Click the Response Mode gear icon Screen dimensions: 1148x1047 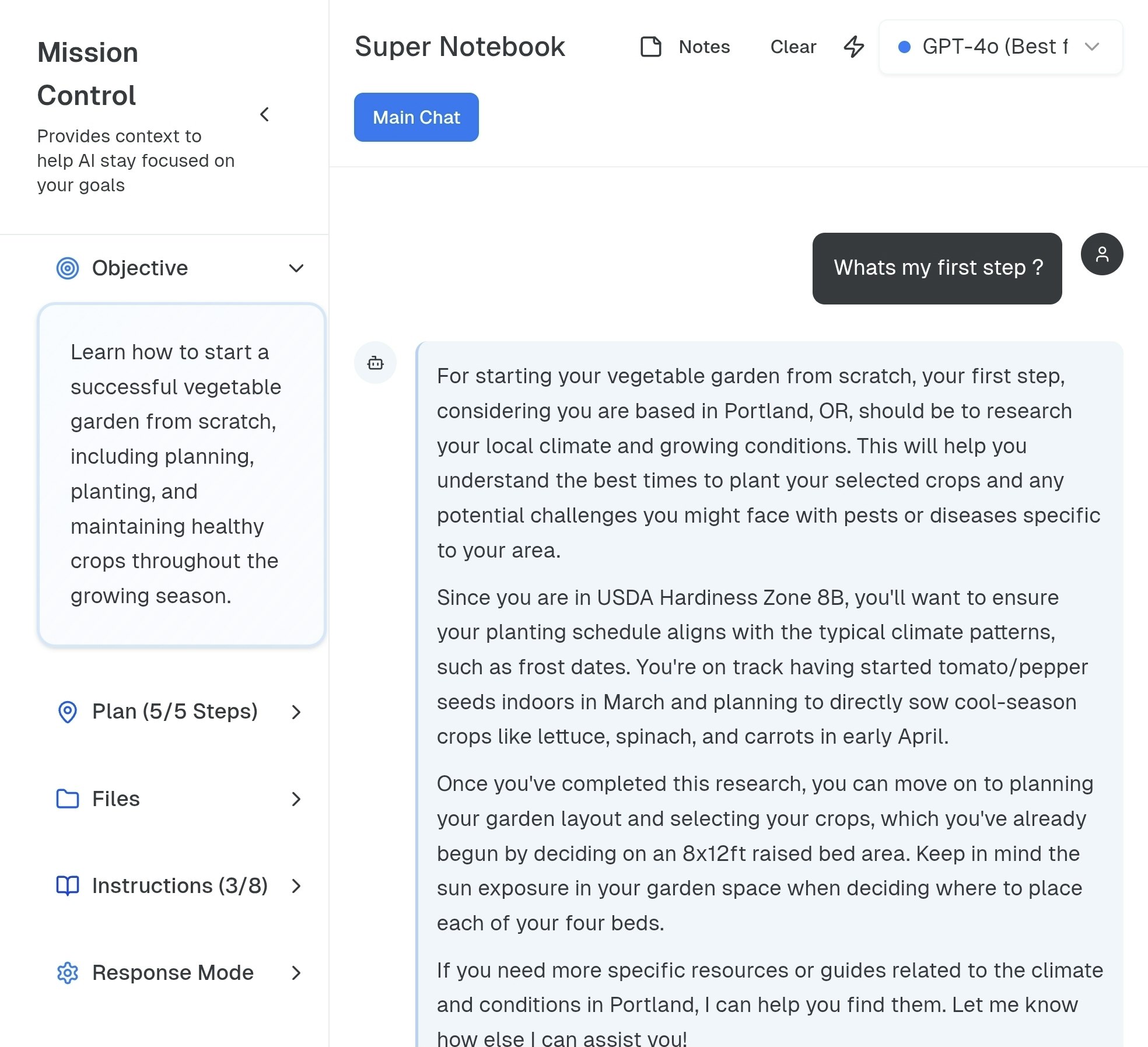68,972
